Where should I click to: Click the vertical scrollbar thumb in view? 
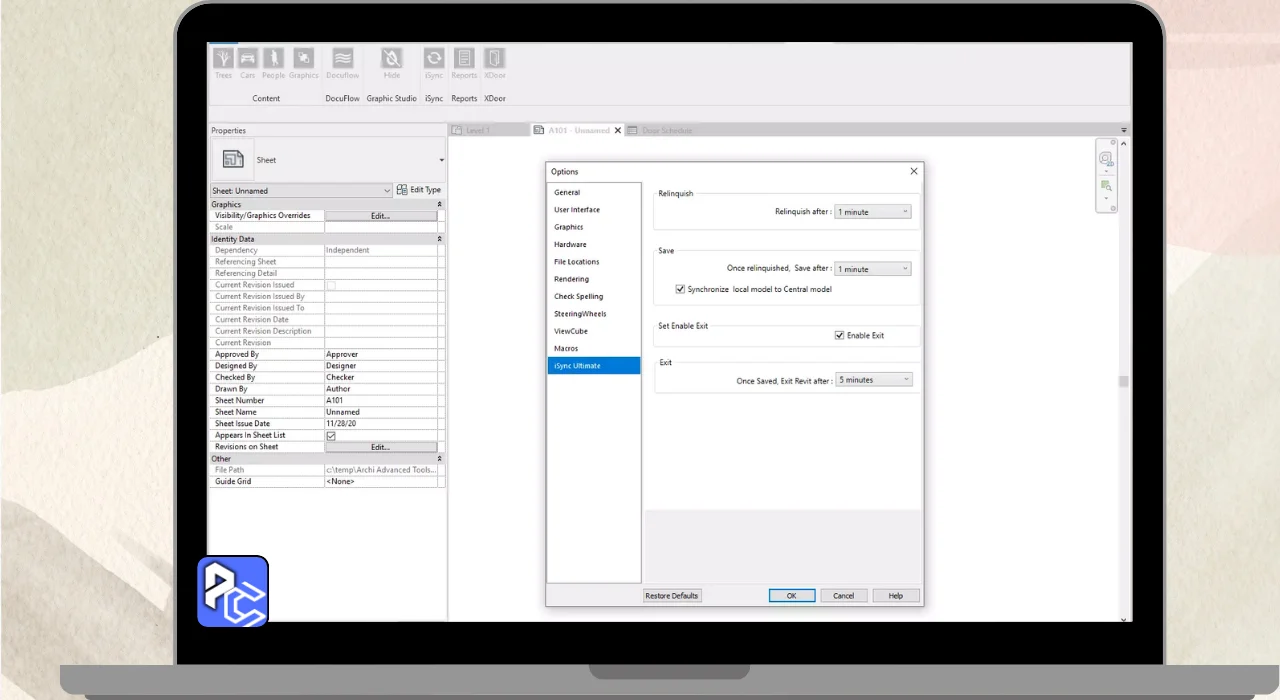click(1123, 381)
